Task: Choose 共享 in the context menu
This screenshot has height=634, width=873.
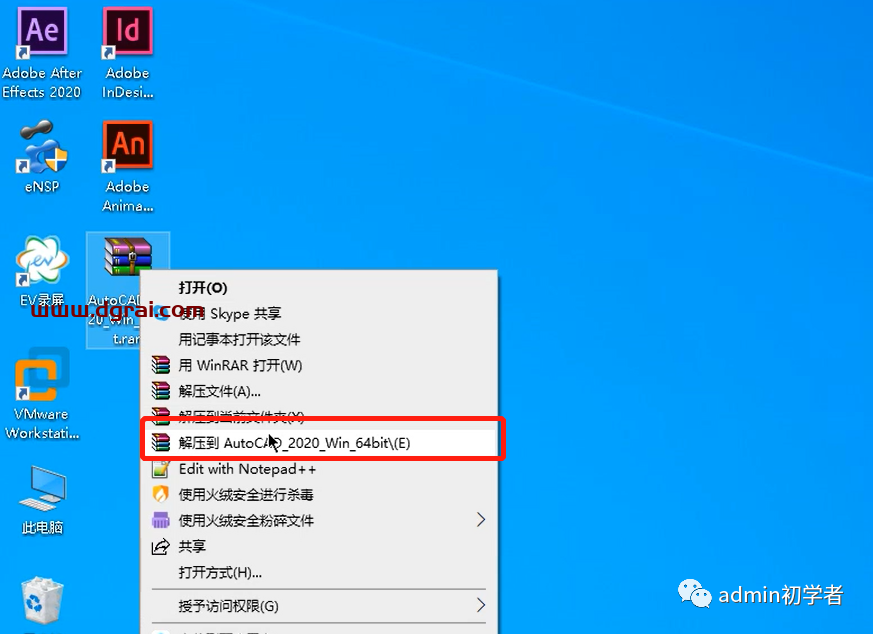Action: tap(318, 546)
